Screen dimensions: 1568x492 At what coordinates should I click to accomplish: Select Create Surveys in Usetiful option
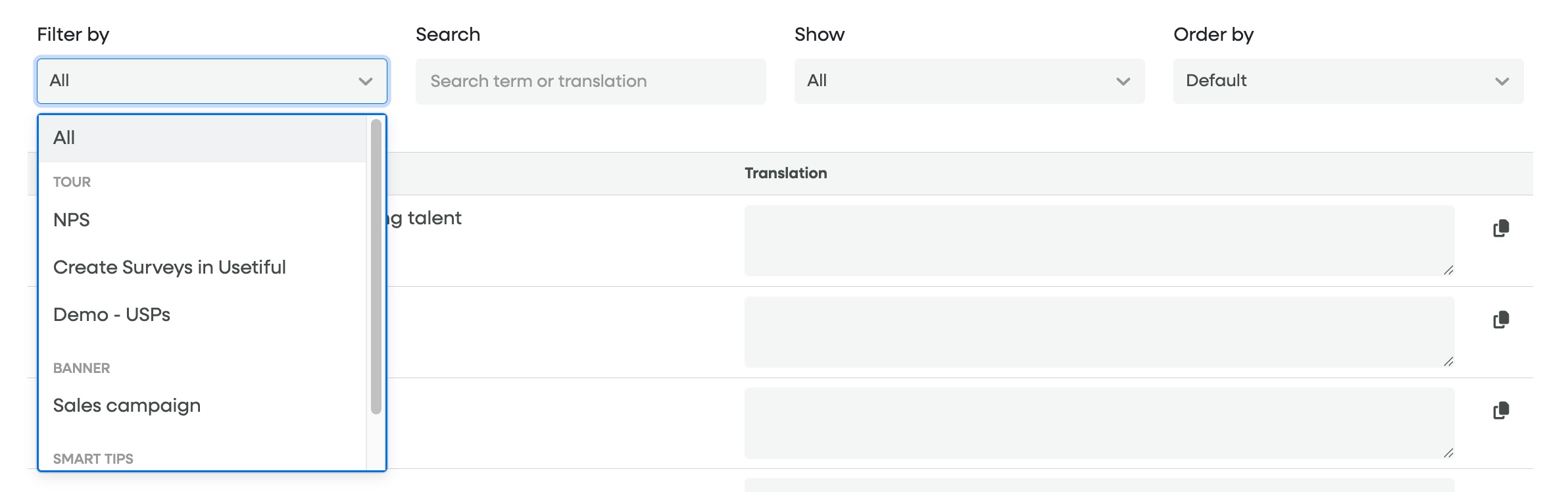click(170, 267)
